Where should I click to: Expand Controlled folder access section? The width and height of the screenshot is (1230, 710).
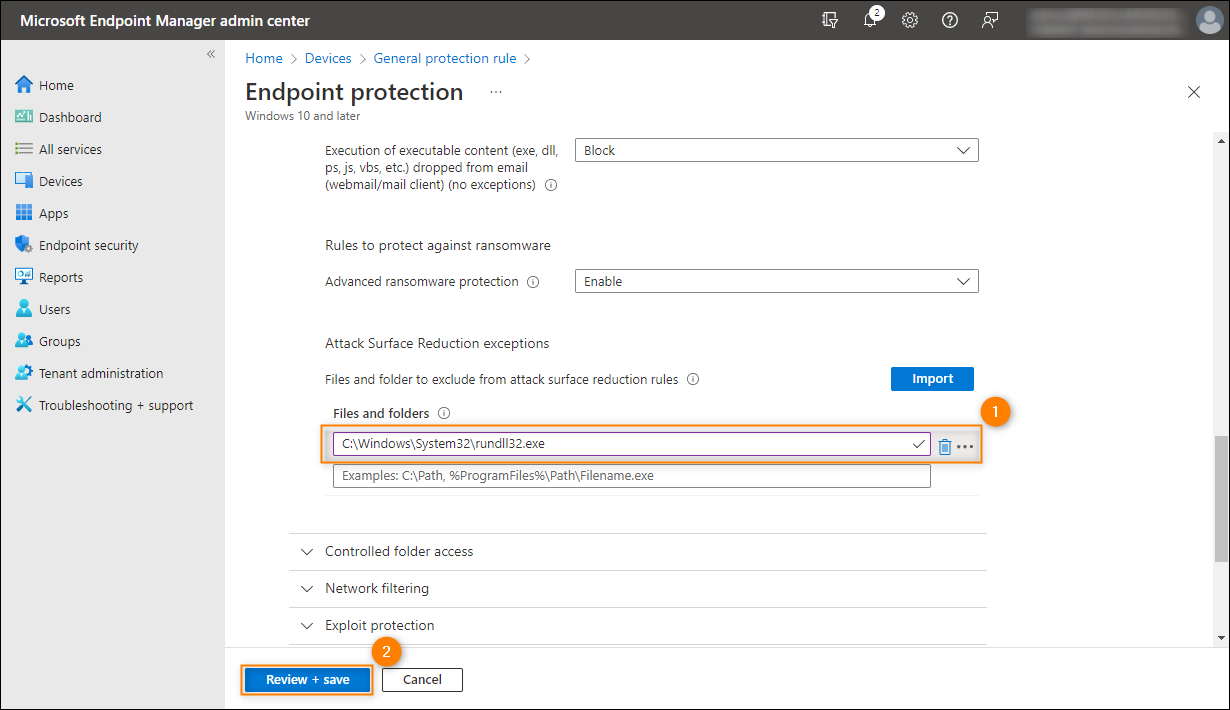638,552
